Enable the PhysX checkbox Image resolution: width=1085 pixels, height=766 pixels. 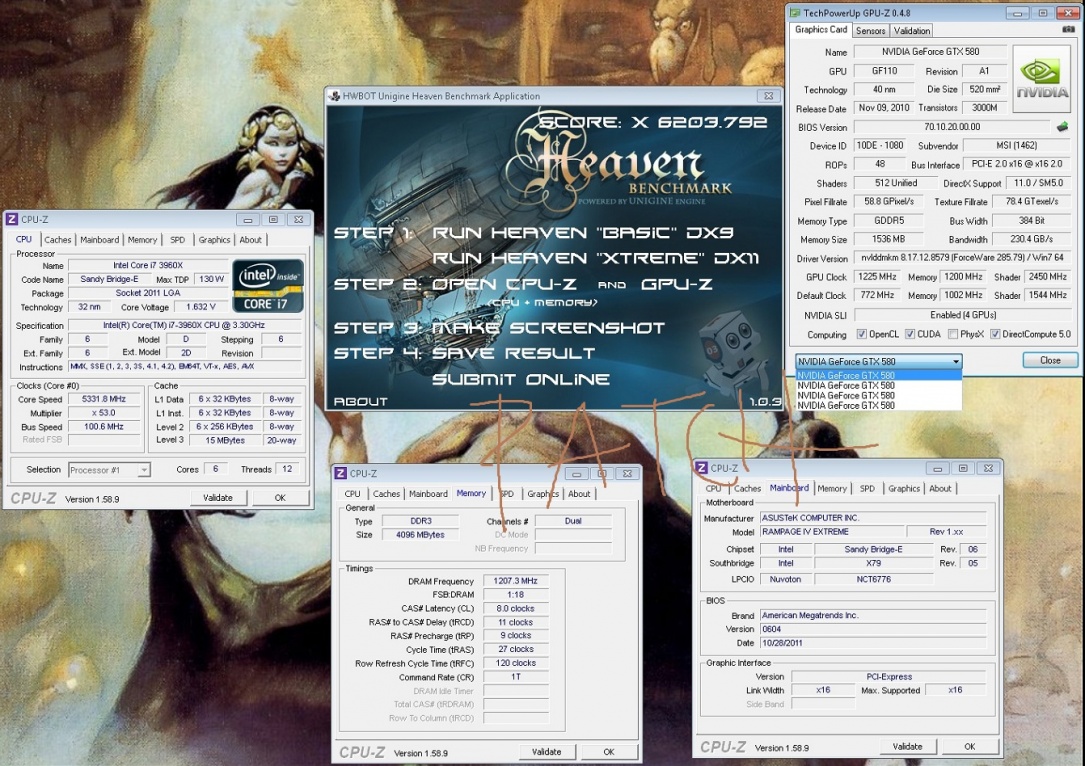[x=953, y=334]
